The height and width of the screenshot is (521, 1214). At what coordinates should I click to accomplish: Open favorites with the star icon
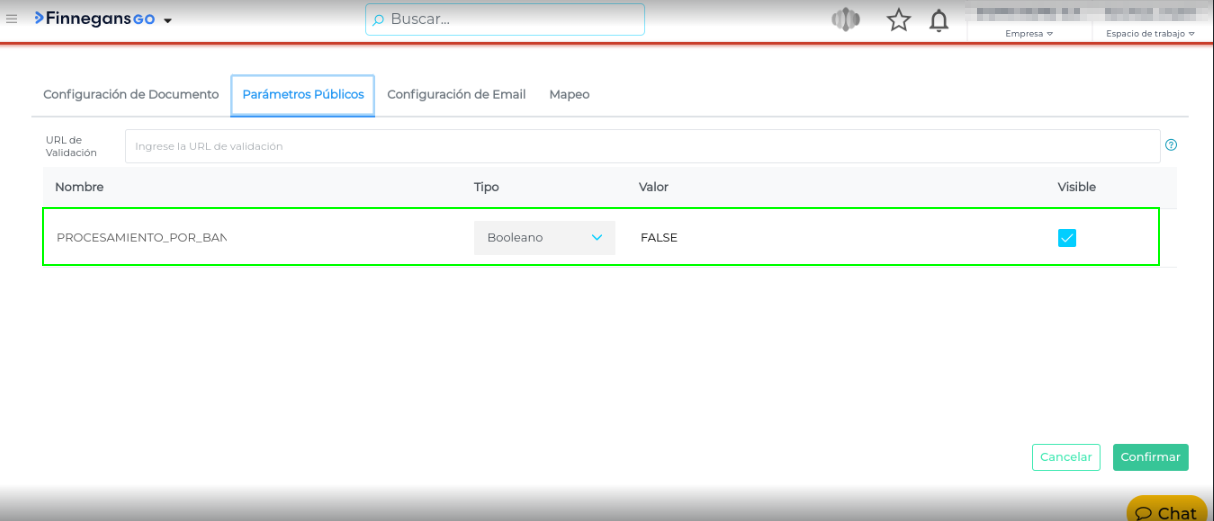pyautogui.click(x=898, y=20)
